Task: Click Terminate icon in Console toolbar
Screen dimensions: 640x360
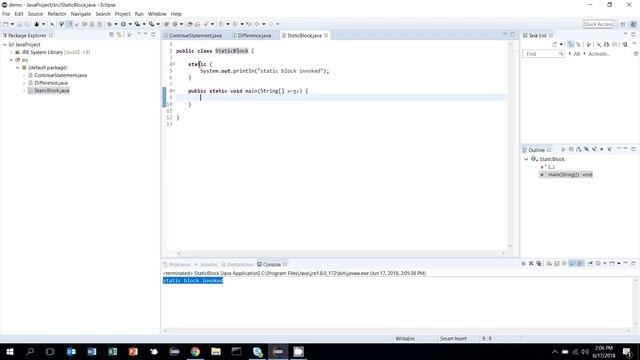Action: click(523, 264)
